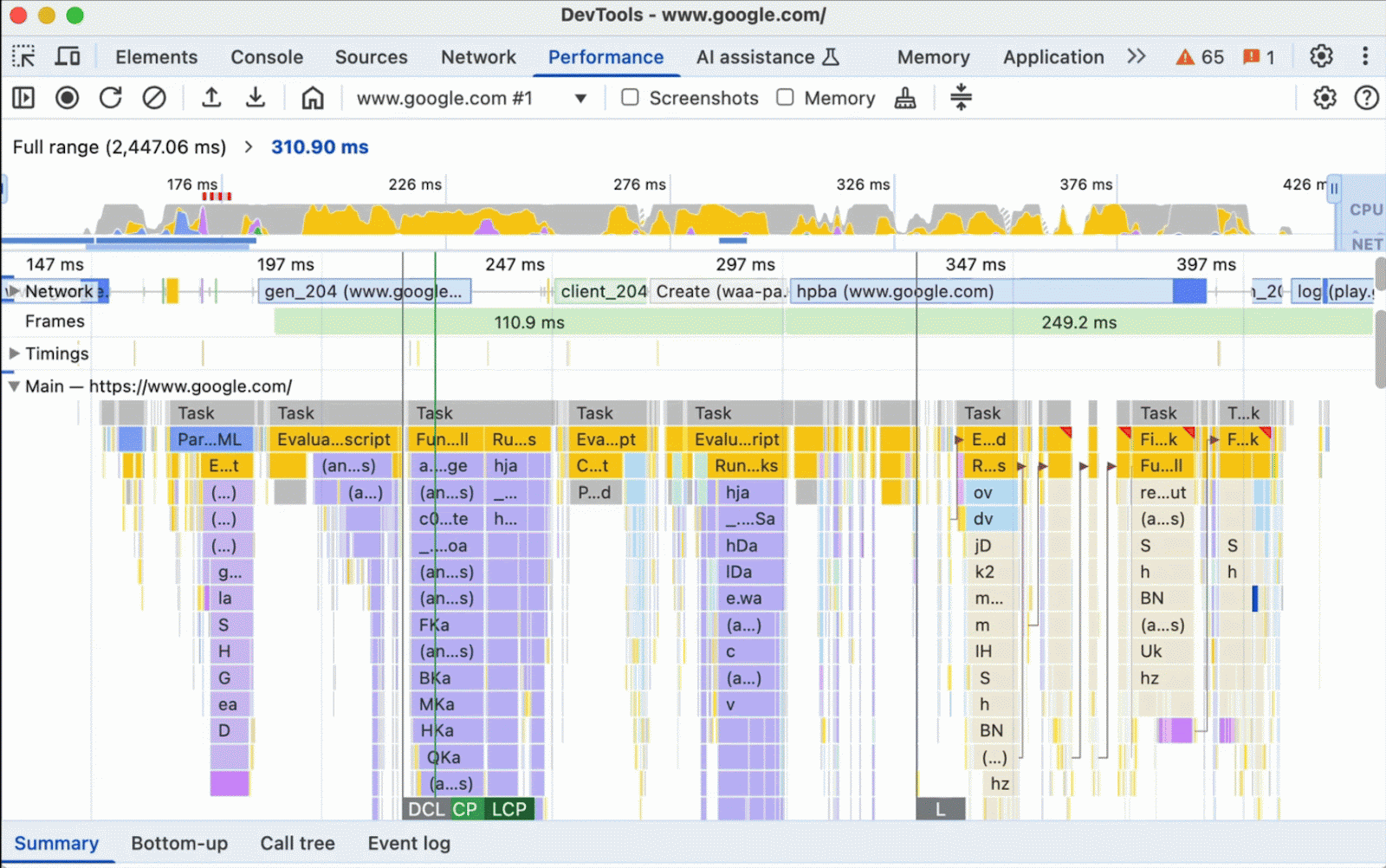
Task: Open the Application tab
Action: point(1053,57)
